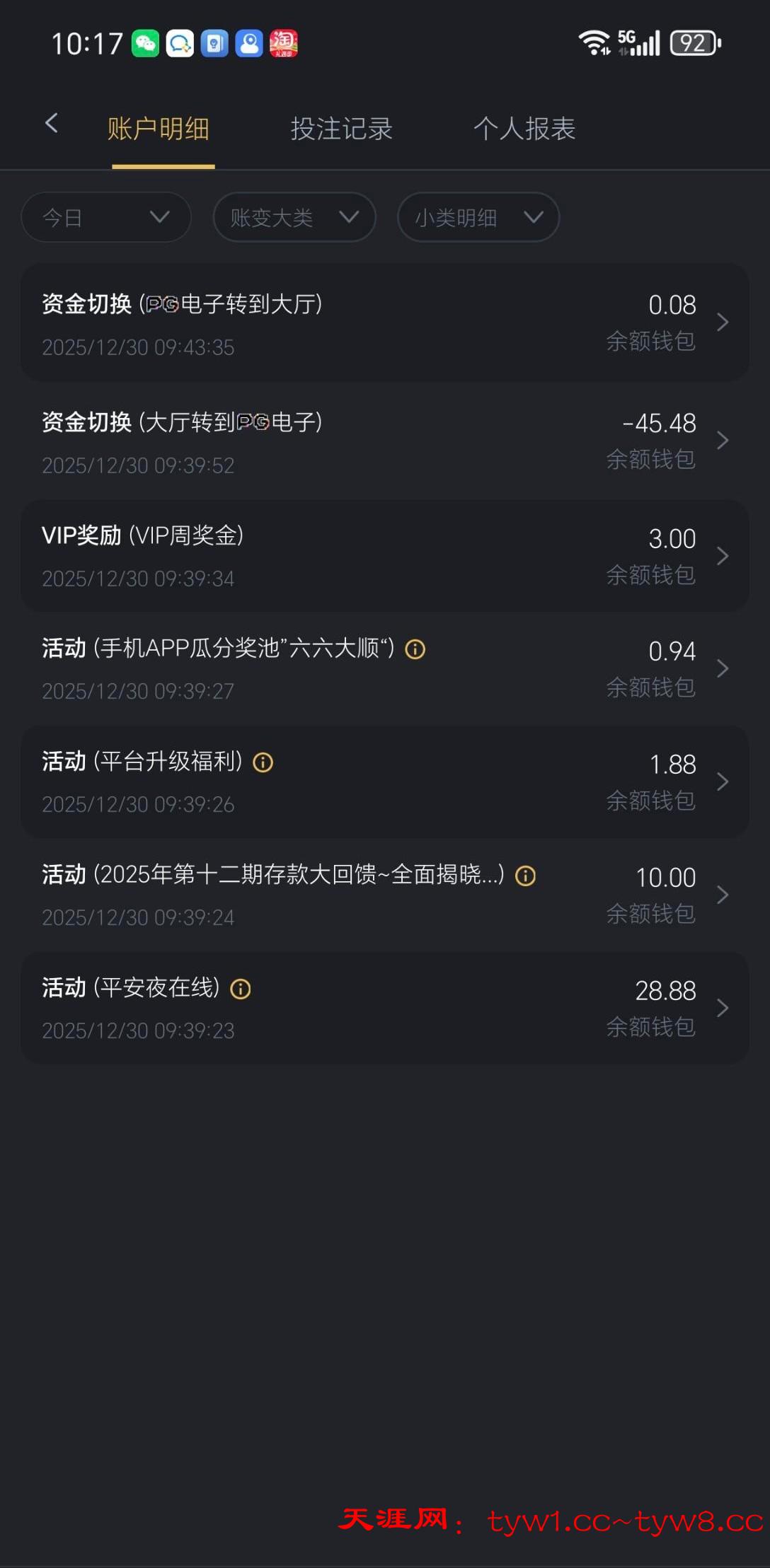Tap info icon beside 六六大顺 activity

pos(415,649)
